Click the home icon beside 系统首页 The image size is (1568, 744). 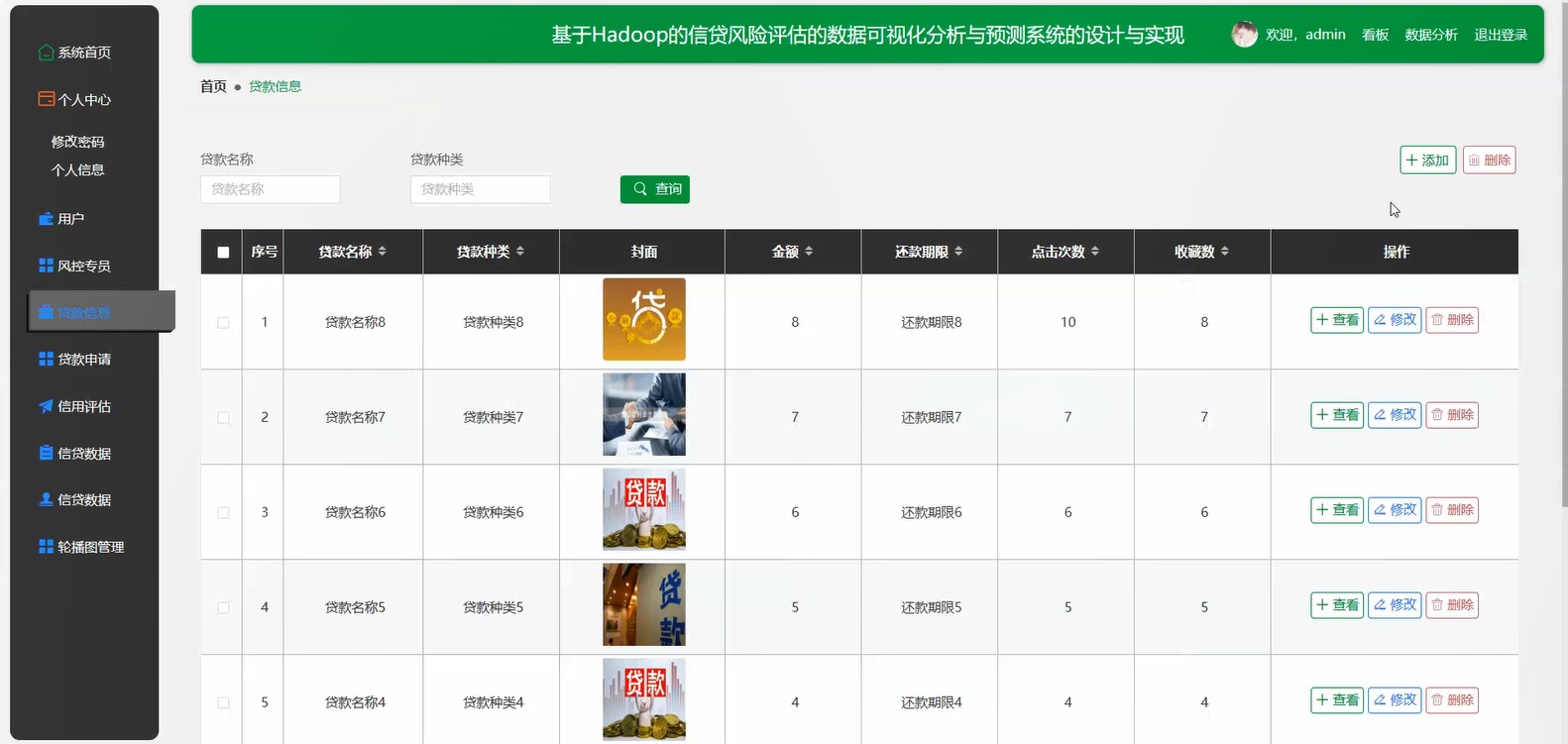click(x=46, y=53)
